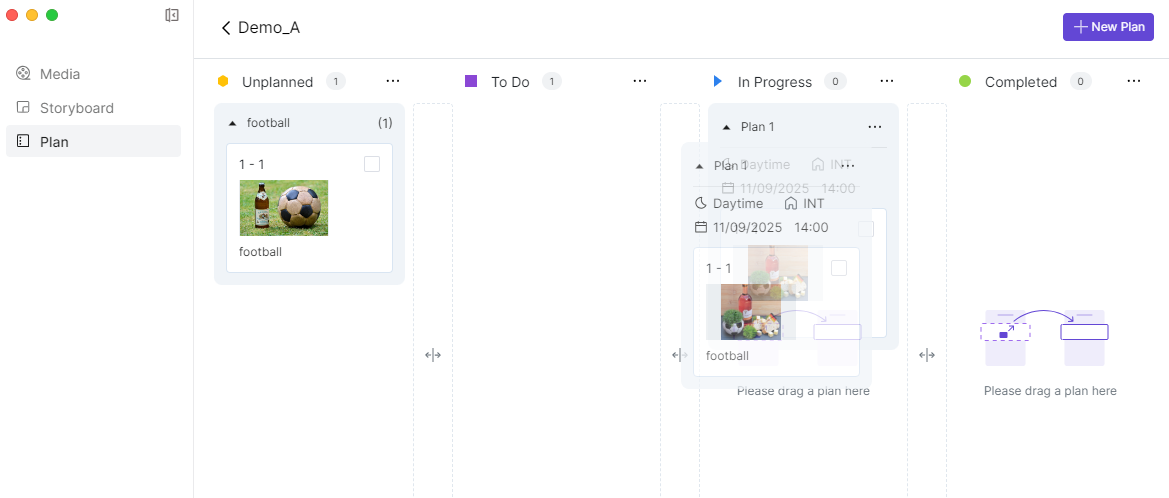This screenshot has width=1169, height=498.
Task: Click the football photo thumbnail in Unplanned
Action: tap(284, 208)
